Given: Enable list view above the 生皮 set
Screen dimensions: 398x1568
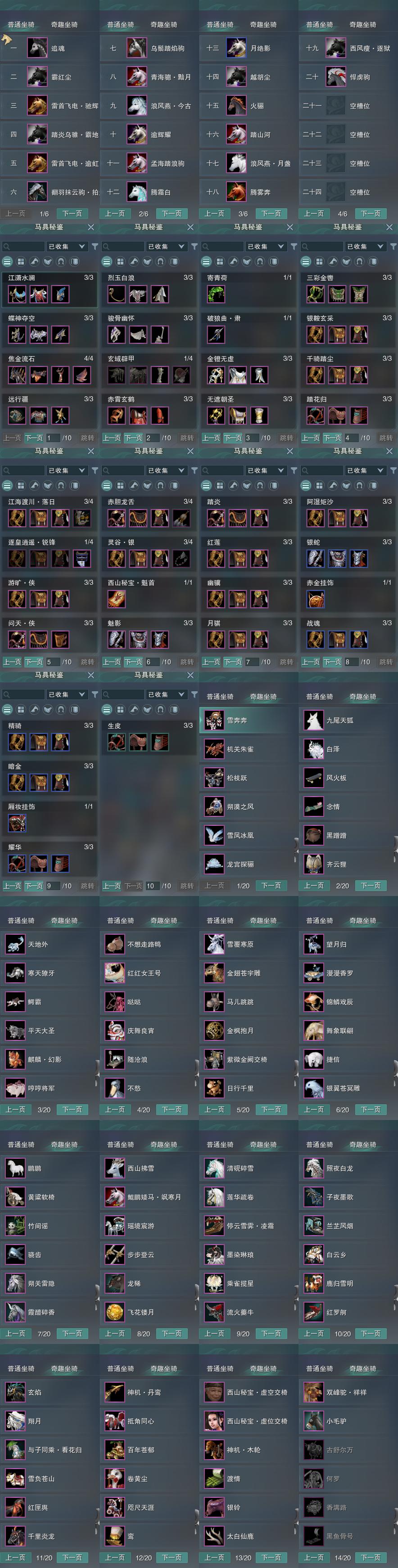Looking at the screenshot, I should [x=107, y=710].
